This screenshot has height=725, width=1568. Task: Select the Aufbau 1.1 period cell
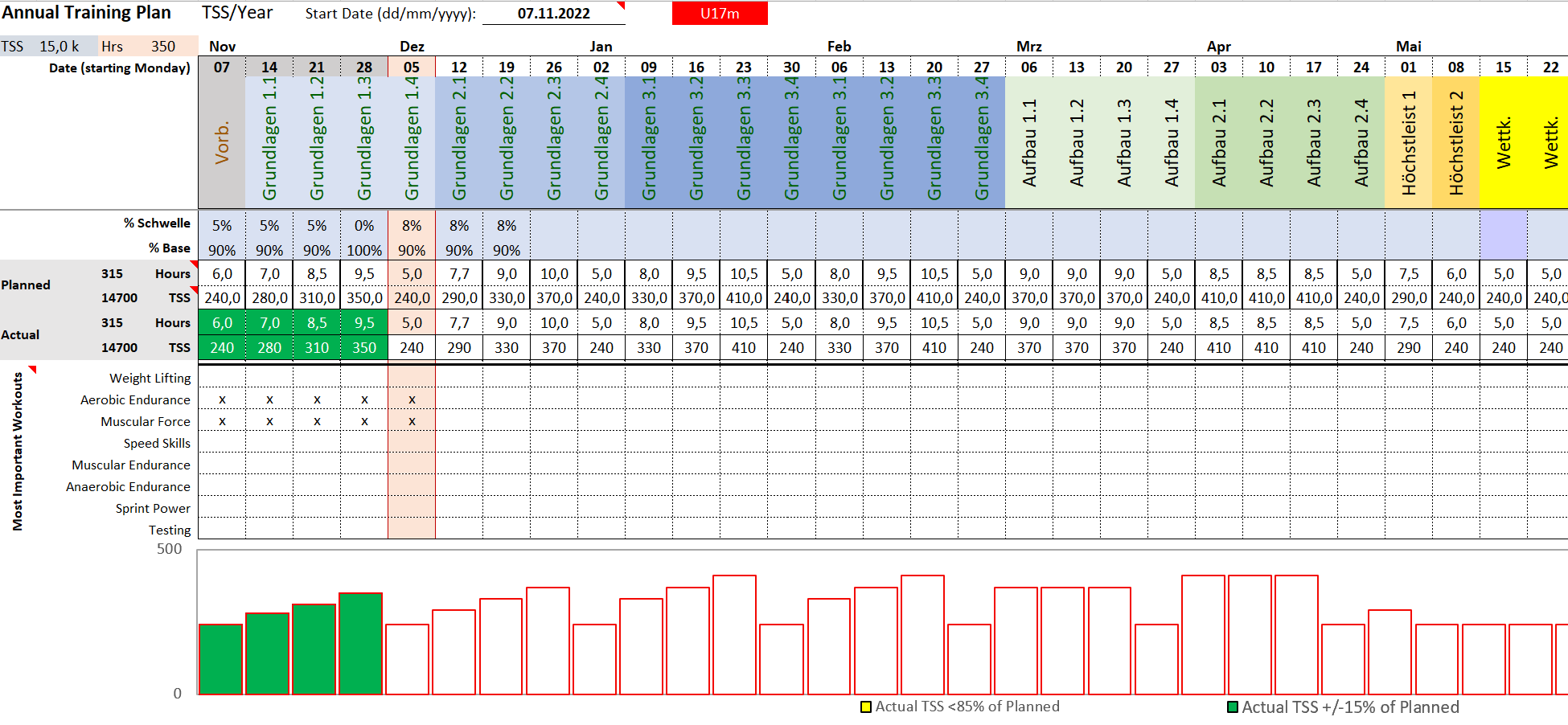(x=1029, y=142)
